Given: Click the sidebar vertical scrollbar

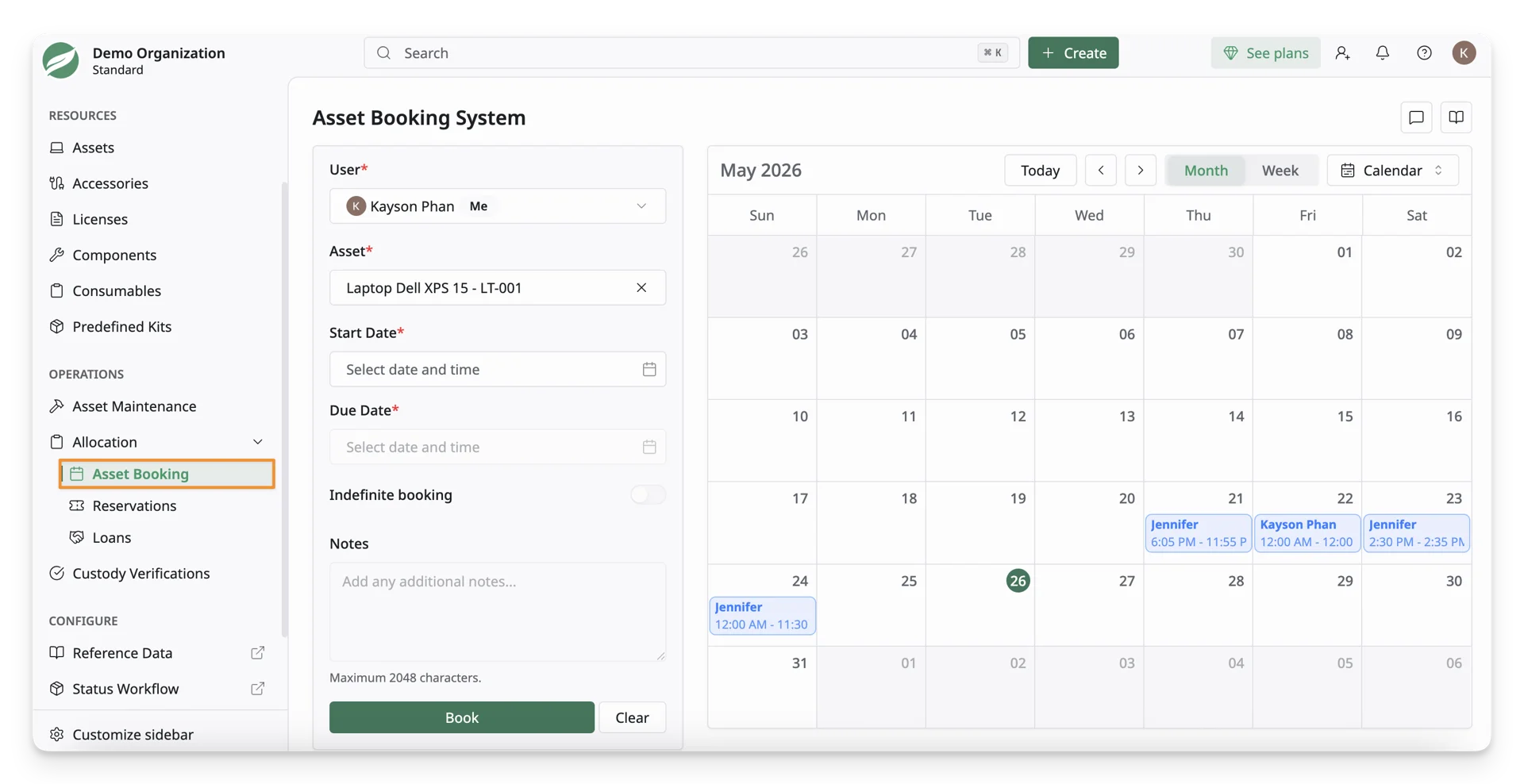Looking at the screenshot, I should coord(284,409).
